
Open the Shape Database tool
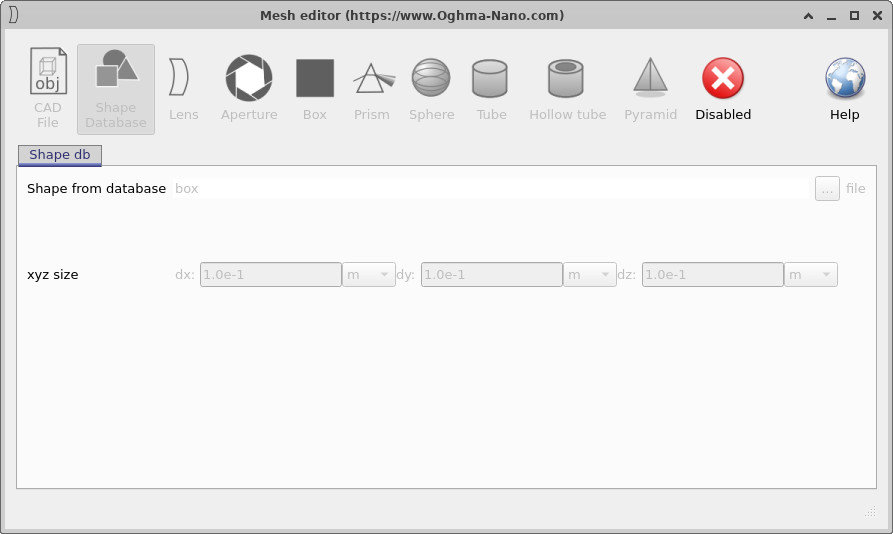click(x=116, y=89)
